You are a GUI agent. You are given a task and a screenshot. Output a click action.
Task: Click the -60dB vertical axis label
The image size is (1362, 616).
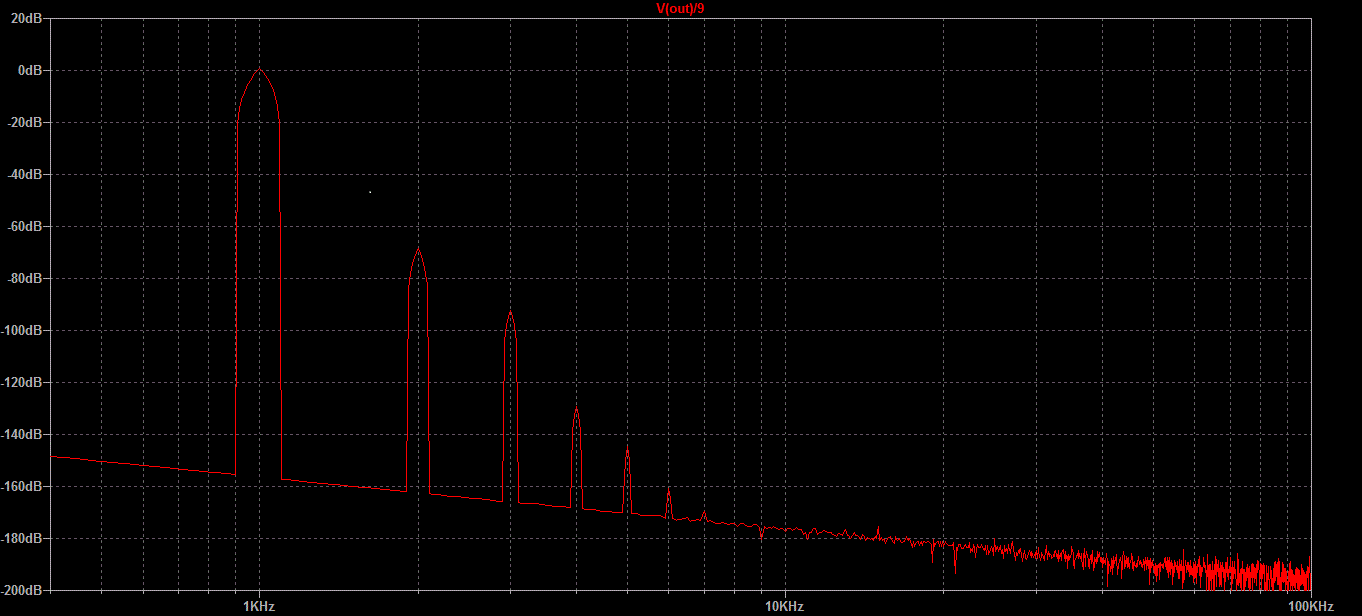pyautogui.click(x=26, y=226)
